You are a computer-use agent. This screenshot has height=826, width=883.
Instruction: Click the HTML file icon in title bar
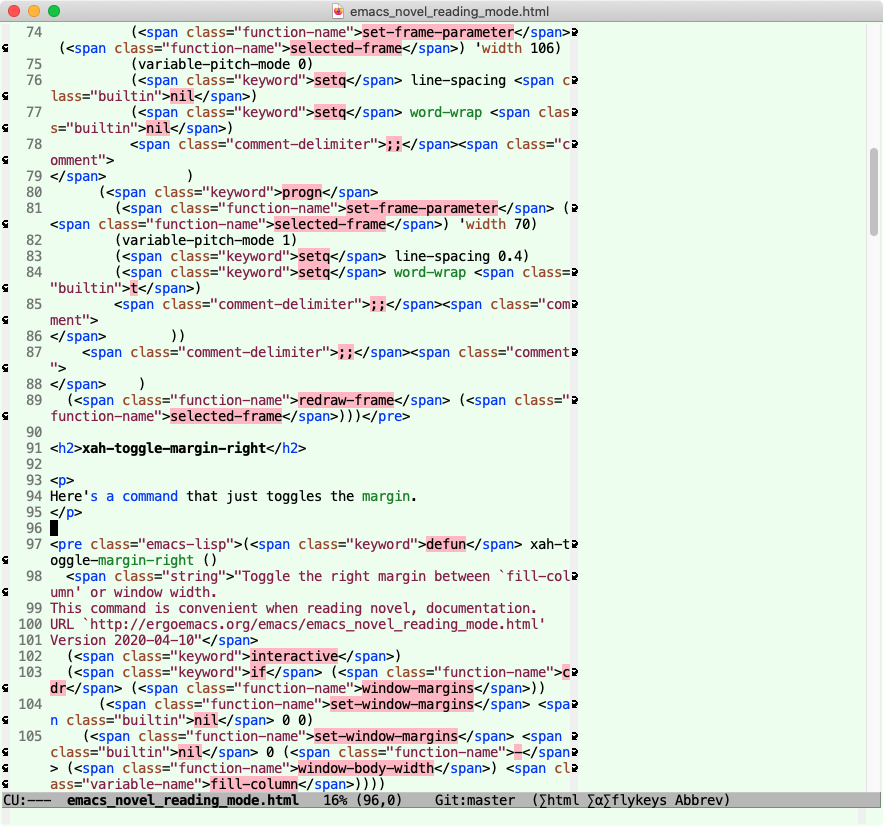coord(338,11)
